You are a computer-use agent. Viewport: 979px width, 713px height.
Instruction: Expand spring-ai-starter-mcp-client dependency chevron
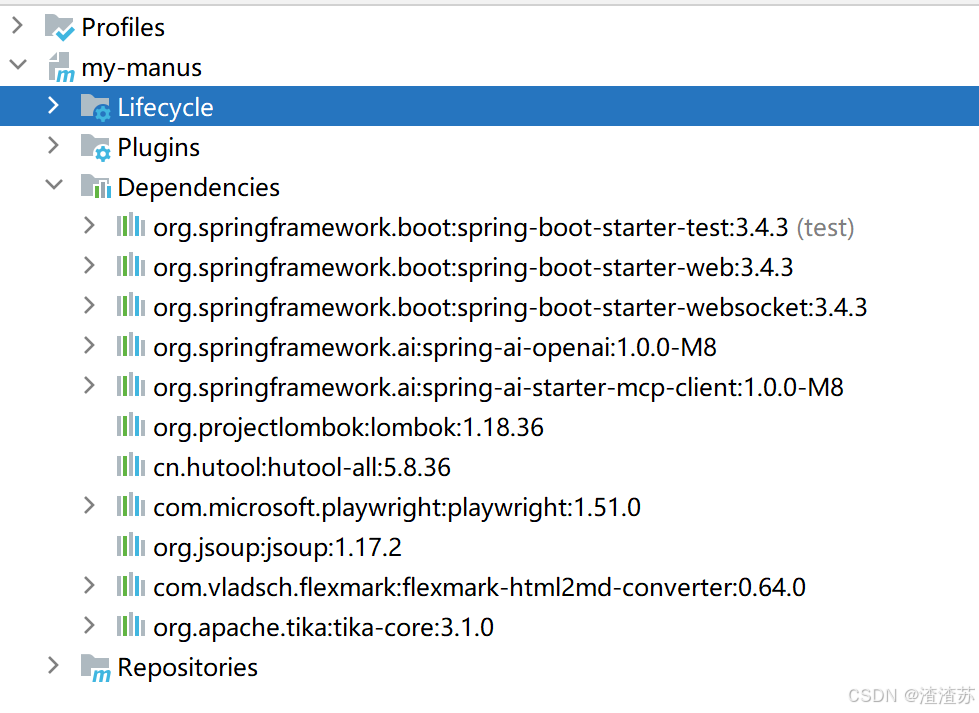coord(89,386)
